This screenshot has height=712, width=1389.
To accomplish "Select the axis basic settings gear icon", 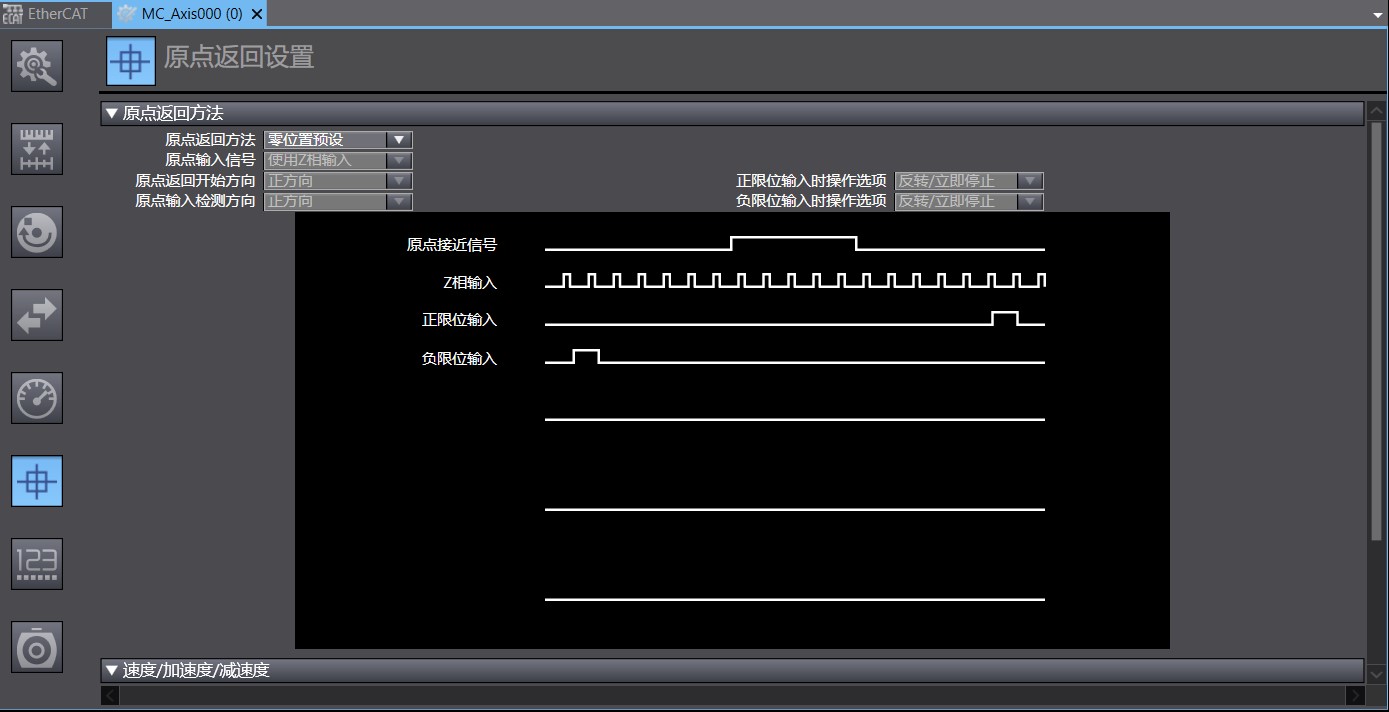I will [36, 65].
